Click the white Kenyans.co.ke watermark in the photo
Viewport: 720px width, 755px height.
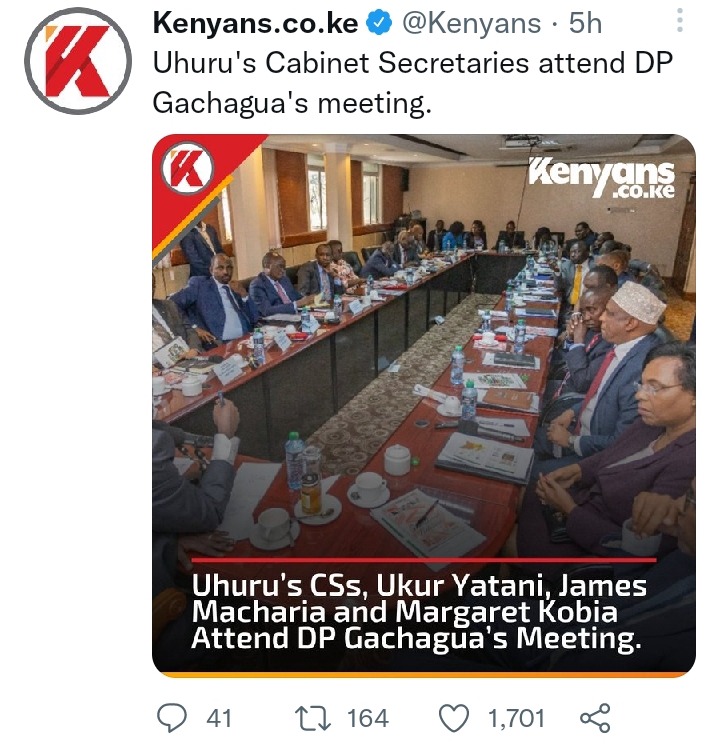click(602, 178)
